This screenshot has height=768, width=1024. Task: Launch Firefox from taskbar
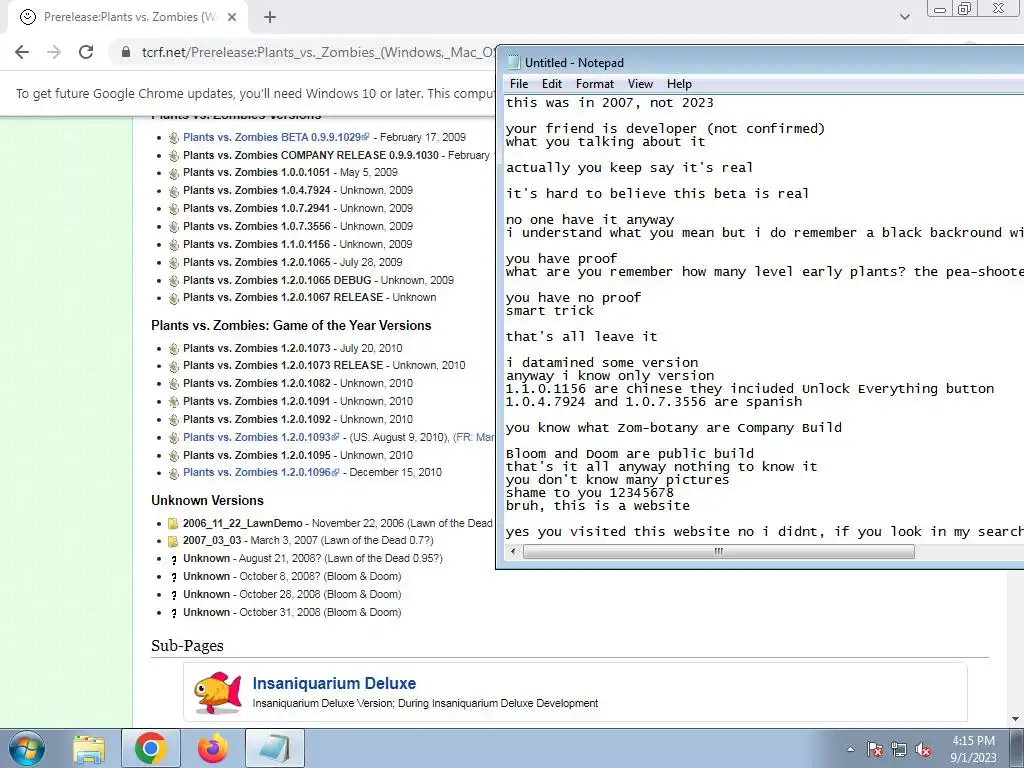click(x=213, y=748)
